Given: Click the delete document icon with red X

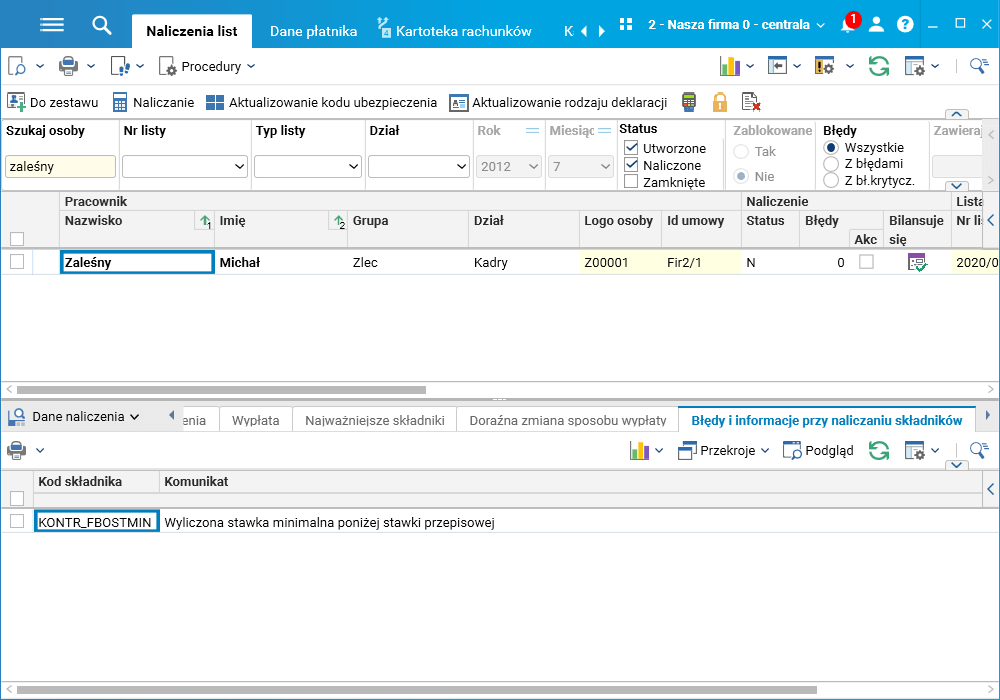Looking at the screenshot, I should 751,102.
